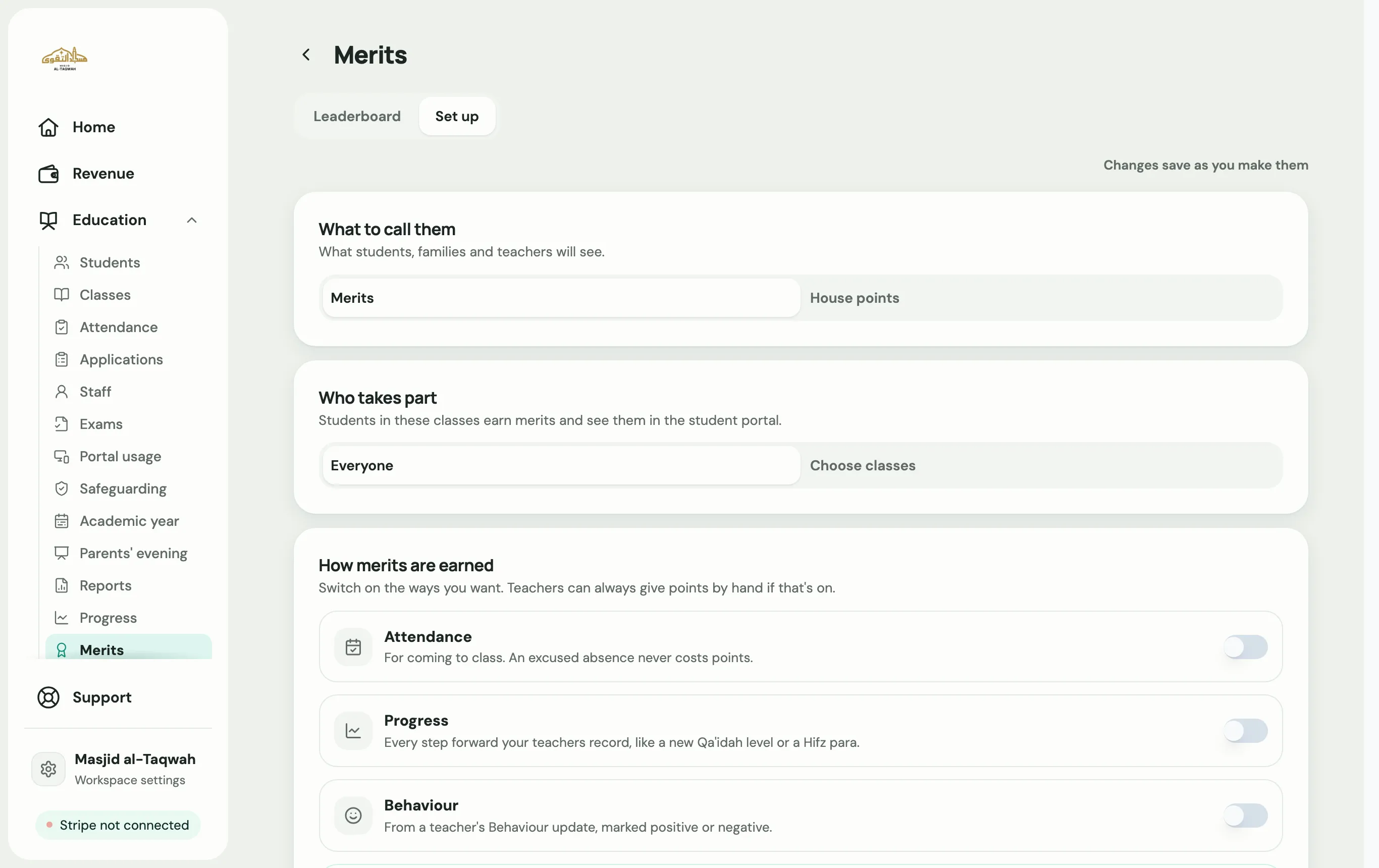
Task: Open Progress in the sidebar
Action: point(128,618)
